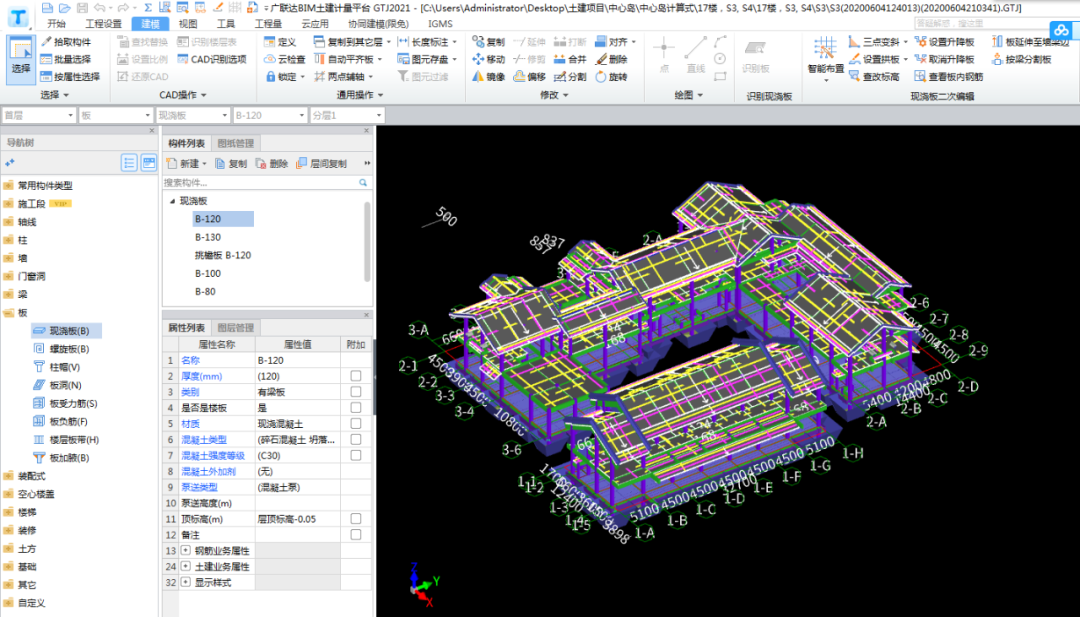Click 复制 button in component list toolbar
1080x617 pixels.
231,163
